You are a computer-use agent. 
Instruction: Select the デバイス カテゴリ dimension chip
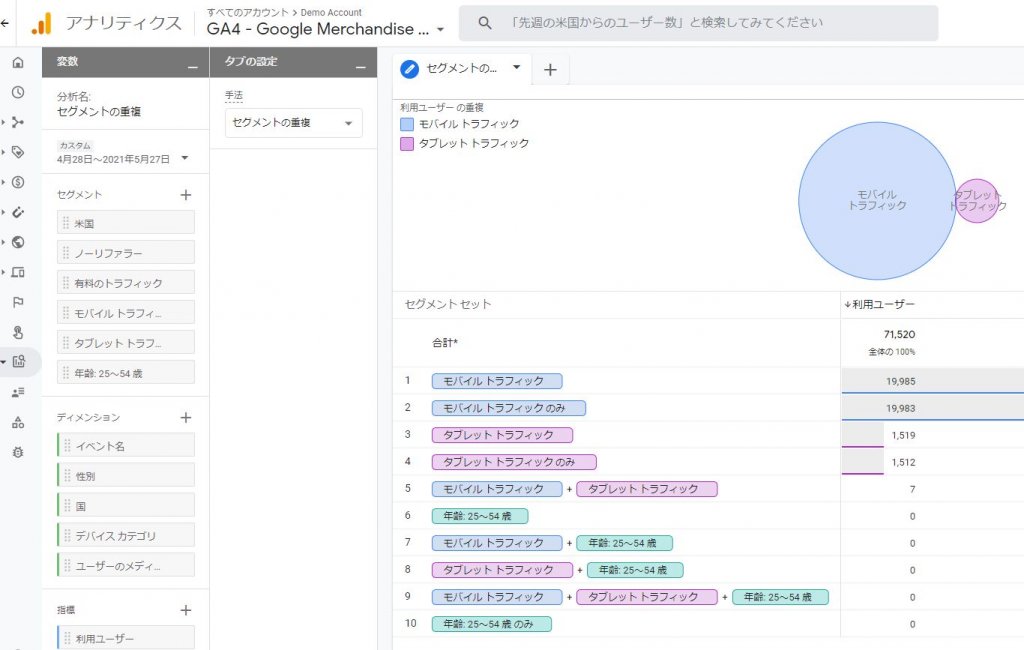[x=126, y=536]
